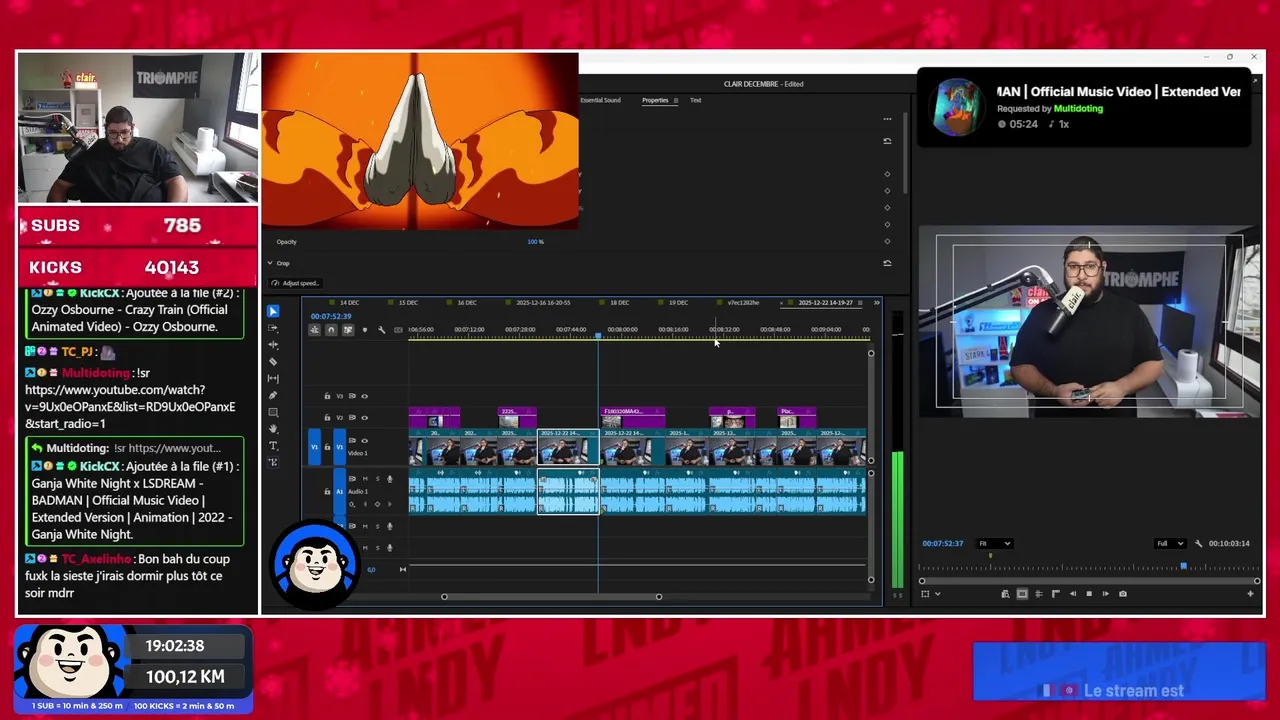Screen dimensions: 1280x720
Task: Toggle Snap in Timeline
Action: [331, 330]
